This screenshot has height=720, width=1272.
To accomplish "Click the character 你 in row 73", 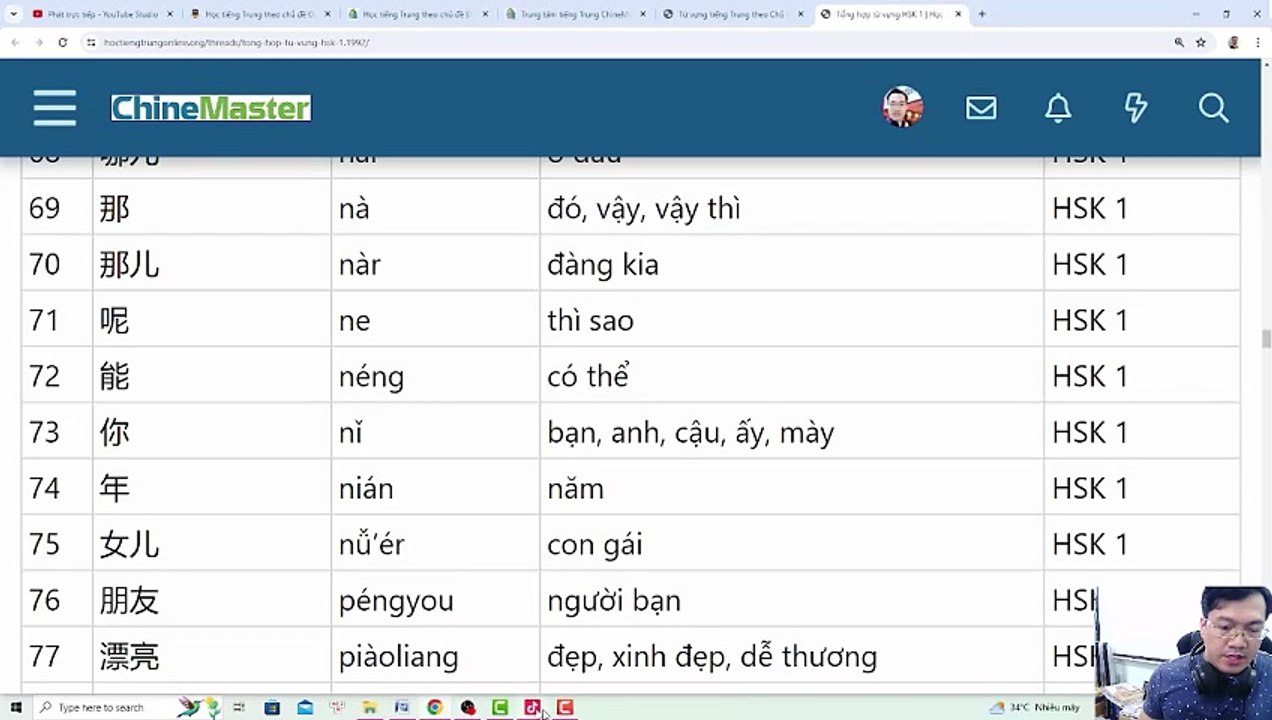I will pos(115,432).
